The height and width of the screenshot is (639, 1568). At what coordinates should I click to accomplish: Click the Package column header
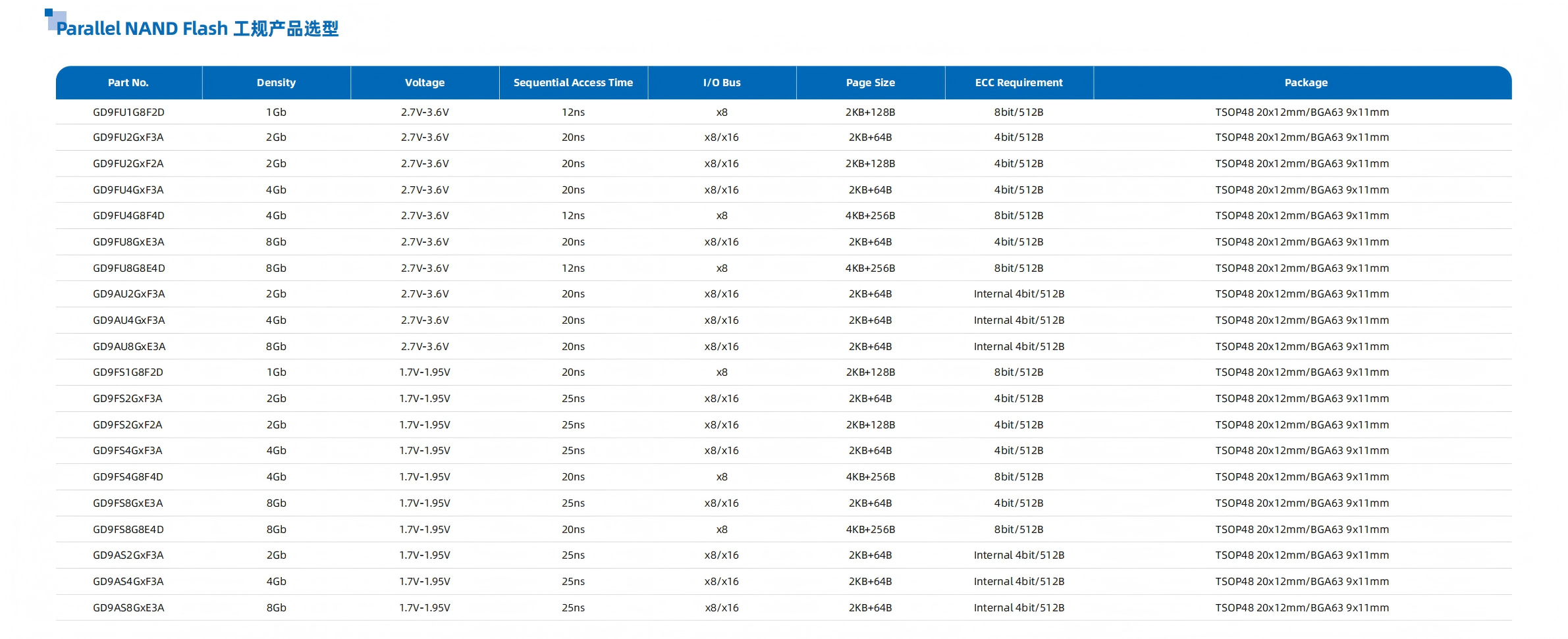pos(1305,83)
